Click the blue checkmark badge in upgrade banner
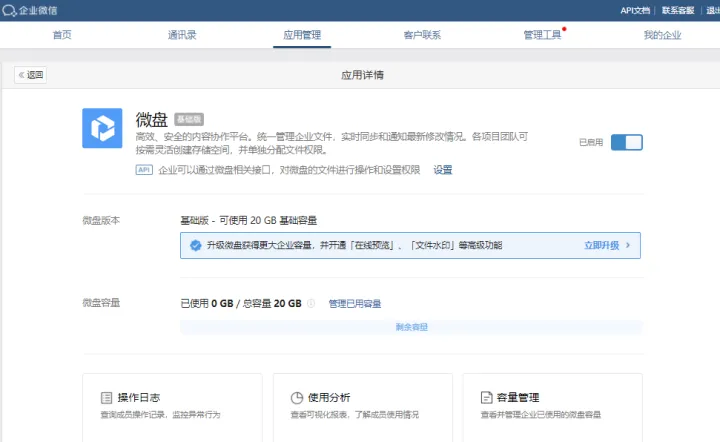This screenshot has height=442, width=720. (195, 245)
